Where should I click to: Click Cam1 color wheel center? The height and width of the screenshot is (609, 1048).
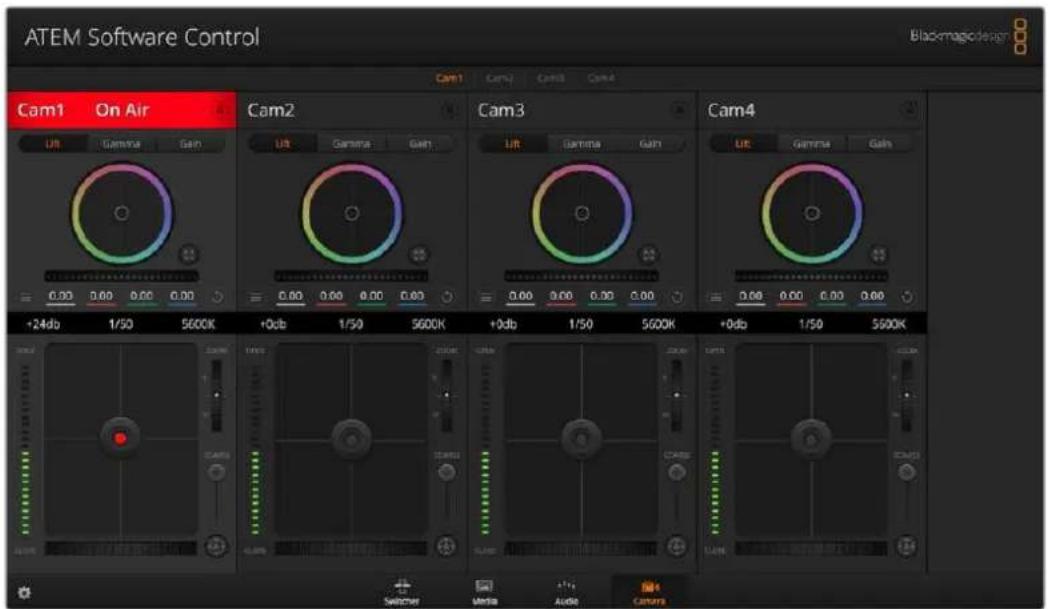[x=122, y=213]
